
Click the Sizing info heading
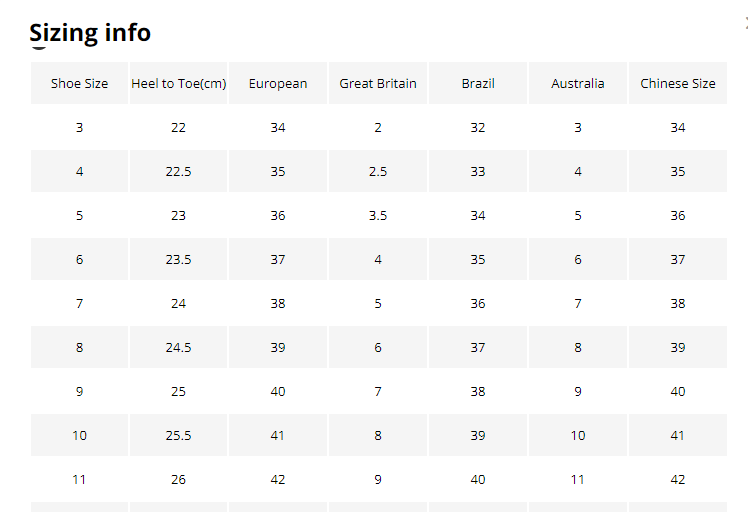[x=90, y=33]
